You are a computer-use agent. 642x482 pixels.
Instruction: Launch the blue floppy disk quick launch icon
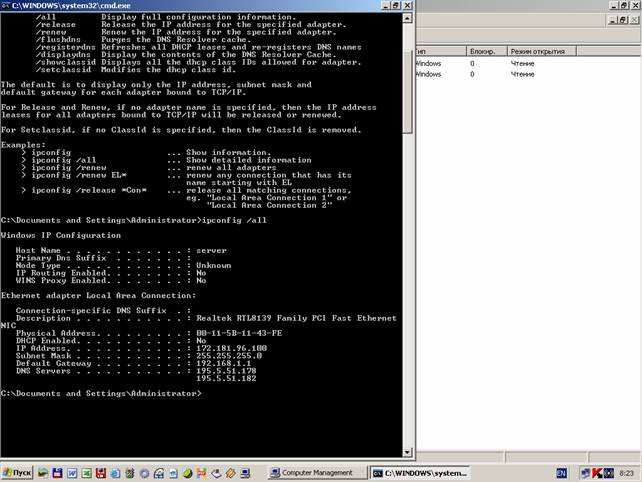click(x=57, y=473)
